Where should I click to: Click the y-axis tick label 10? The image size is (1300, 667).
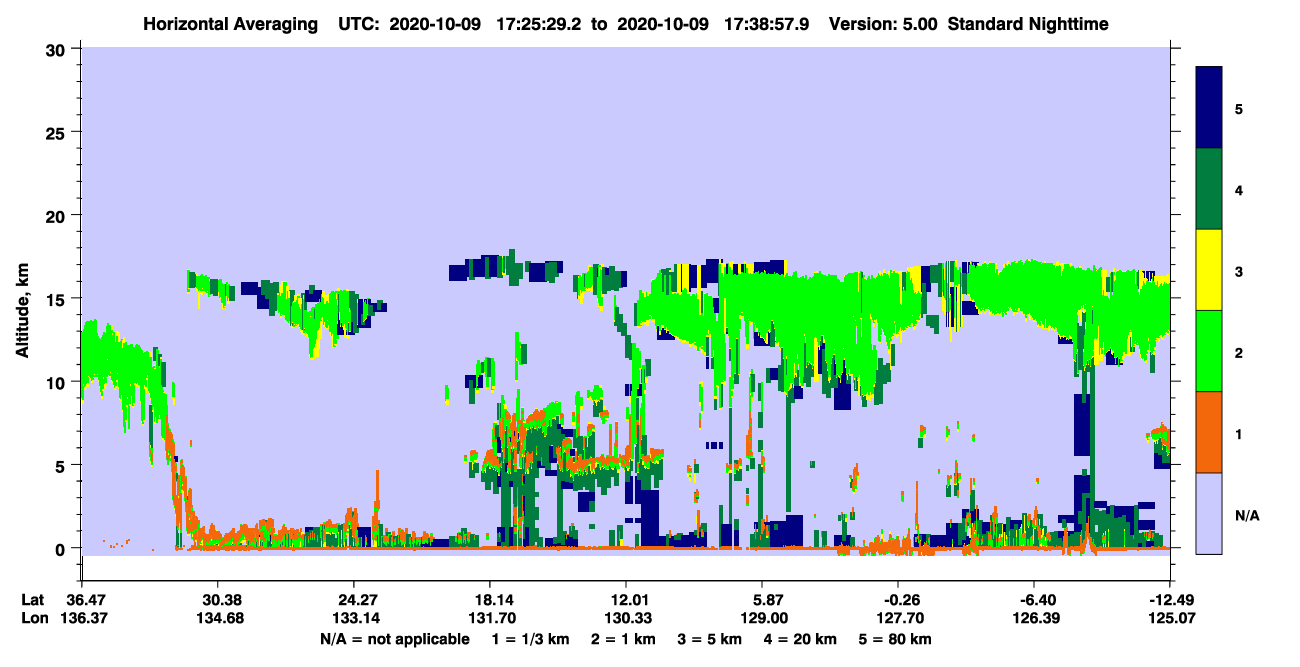(58, 382)
